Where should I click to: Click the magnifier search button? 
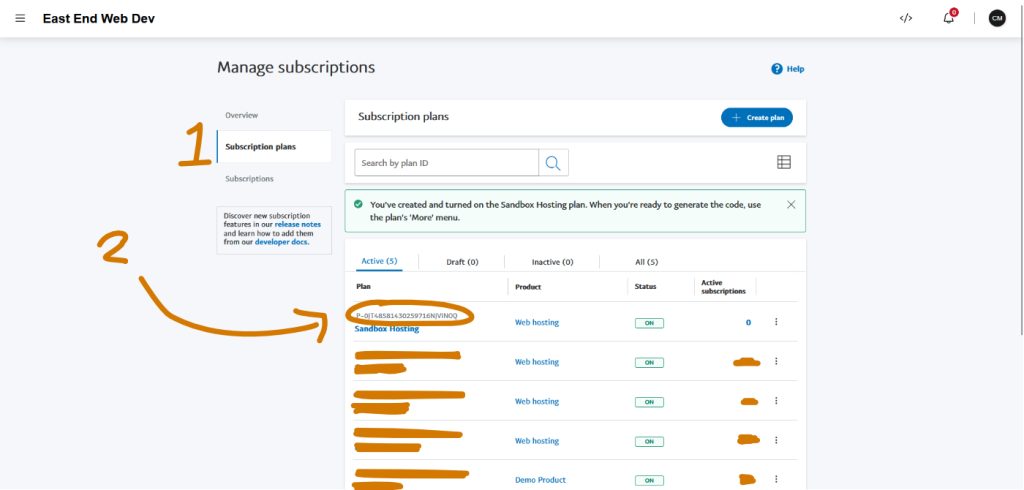click(553, 163)
